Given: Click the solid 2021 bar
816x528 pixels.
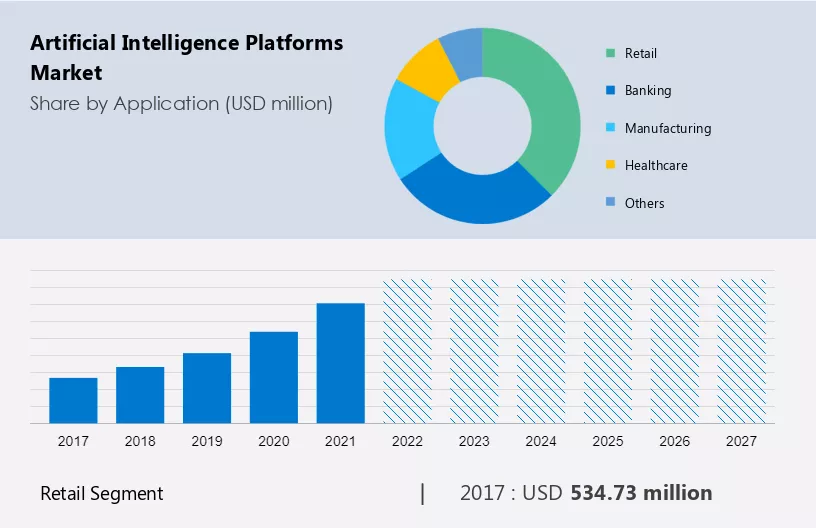Looking at the screenshot, I should [x=340, y=363].
